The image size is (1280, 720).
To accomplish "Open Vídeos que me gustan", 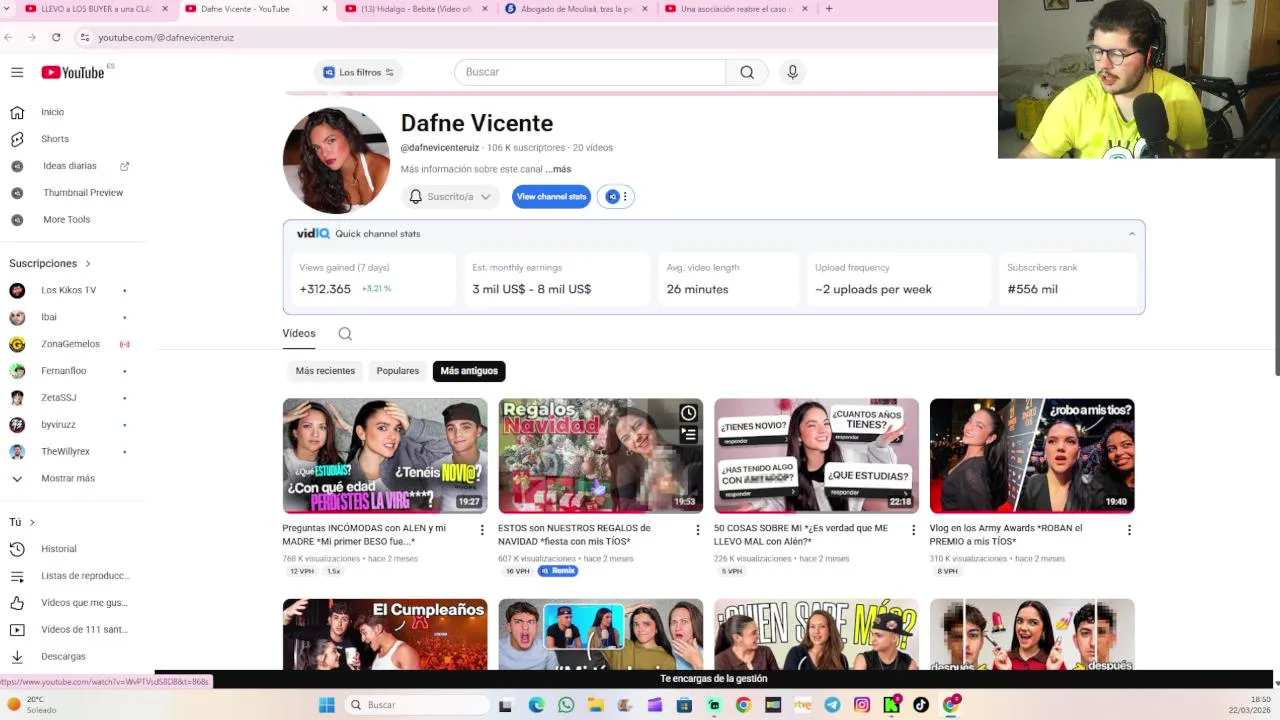I will [x=84, y=603].
